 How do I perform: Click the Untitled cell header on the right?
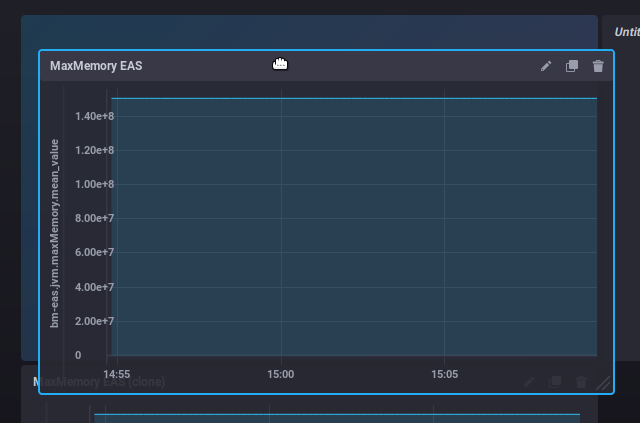click(626, 32)
